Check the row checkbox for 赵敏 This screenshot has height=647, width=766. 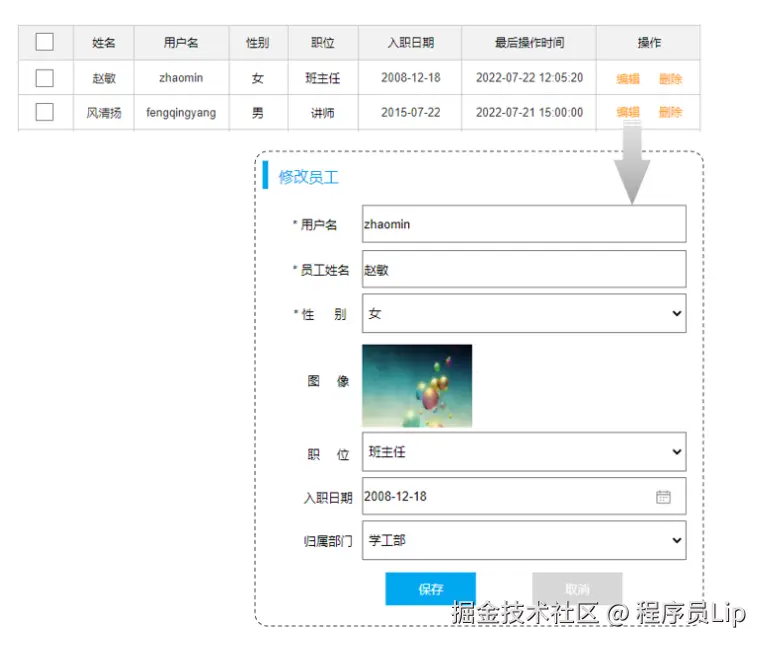click(x=44, y=78)
